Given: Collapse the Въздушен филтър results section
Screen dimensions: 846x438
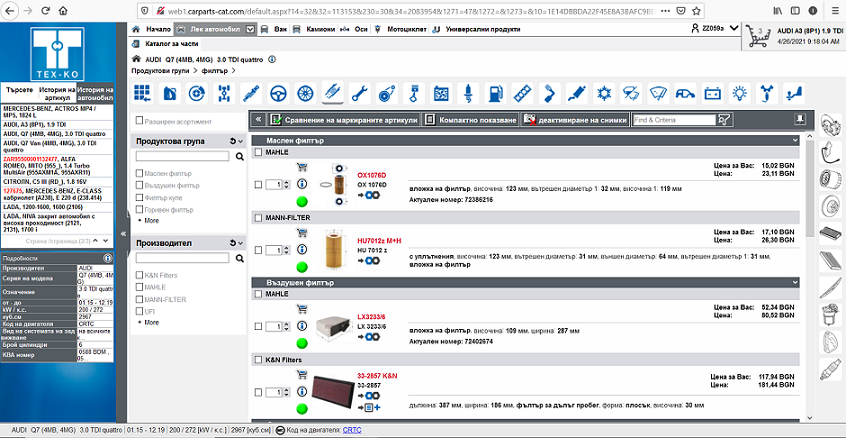Looking at the screenshot, I should point(795,282).
